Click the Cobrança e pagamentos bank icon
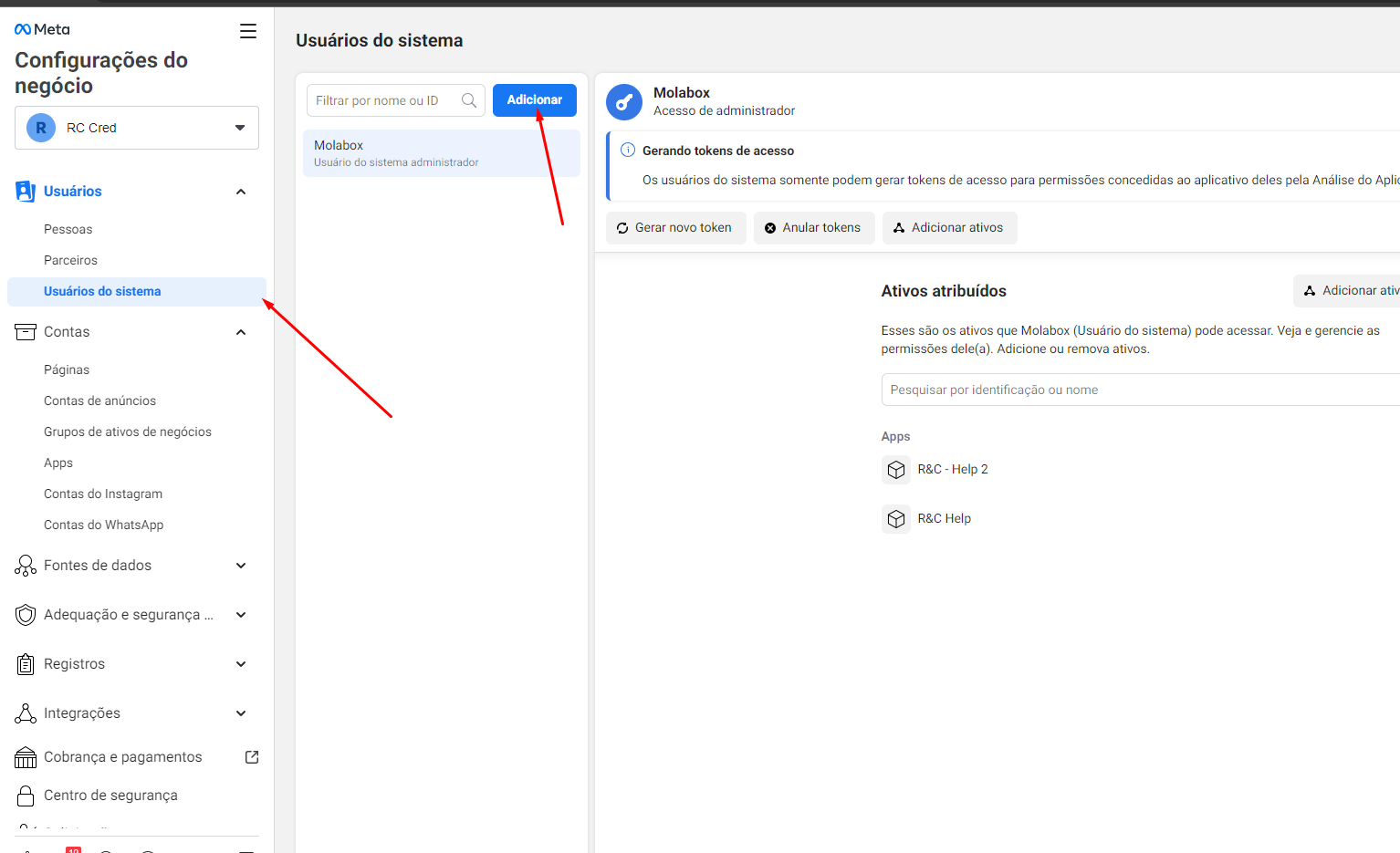The image size is (1400, 853). [x=26, y=757]
